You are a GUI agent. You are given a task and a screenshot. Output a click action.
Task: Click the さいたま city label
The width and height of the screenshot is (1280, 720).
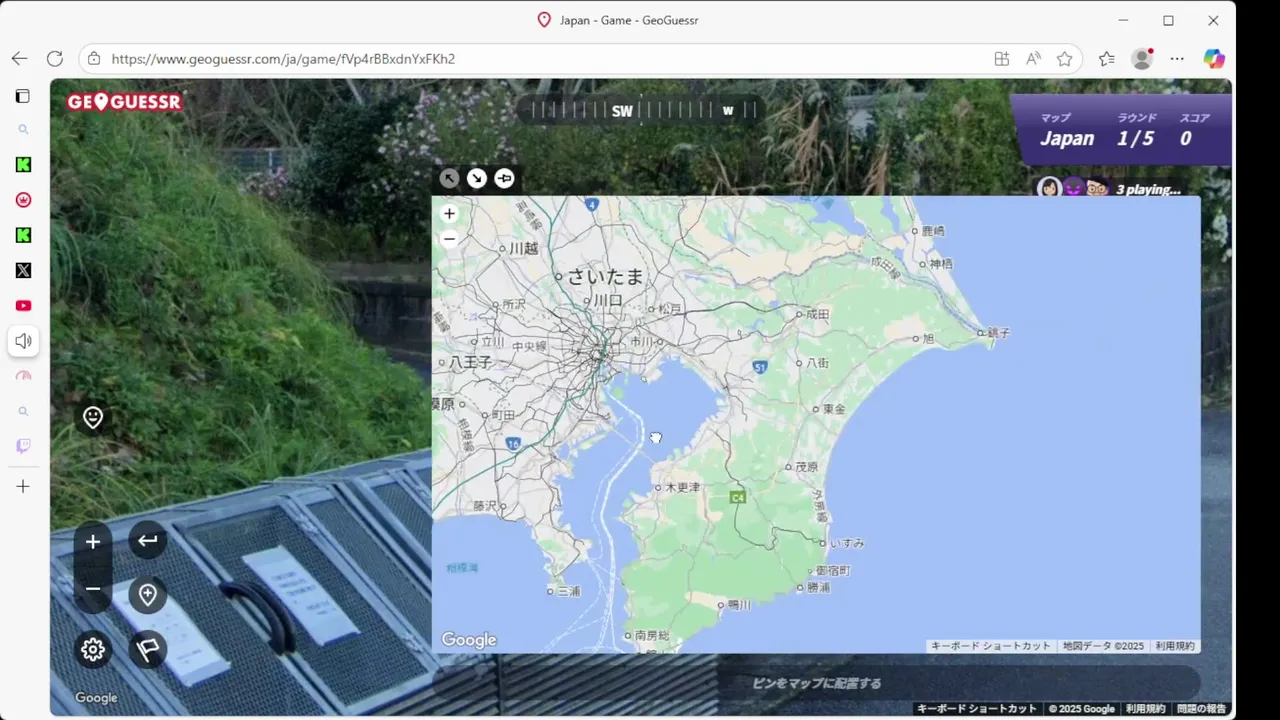[606, 277]
